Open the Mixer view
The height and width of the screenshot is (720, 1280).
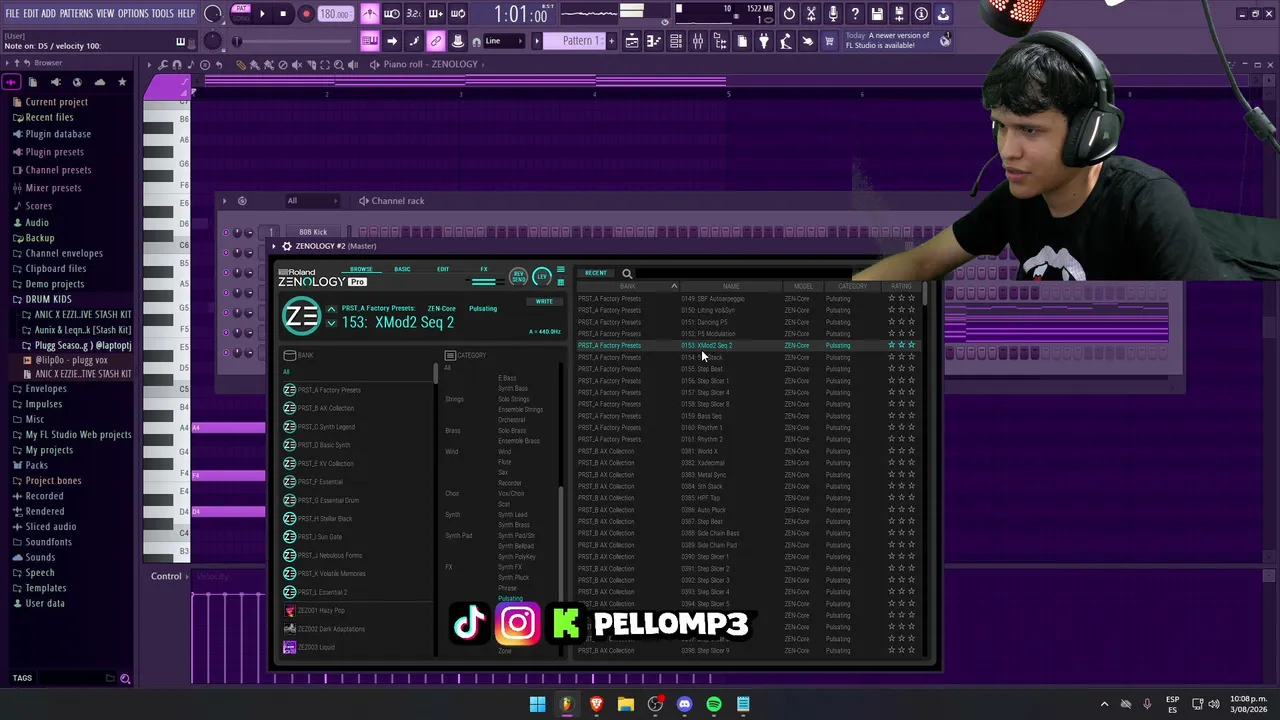(698, 41)
